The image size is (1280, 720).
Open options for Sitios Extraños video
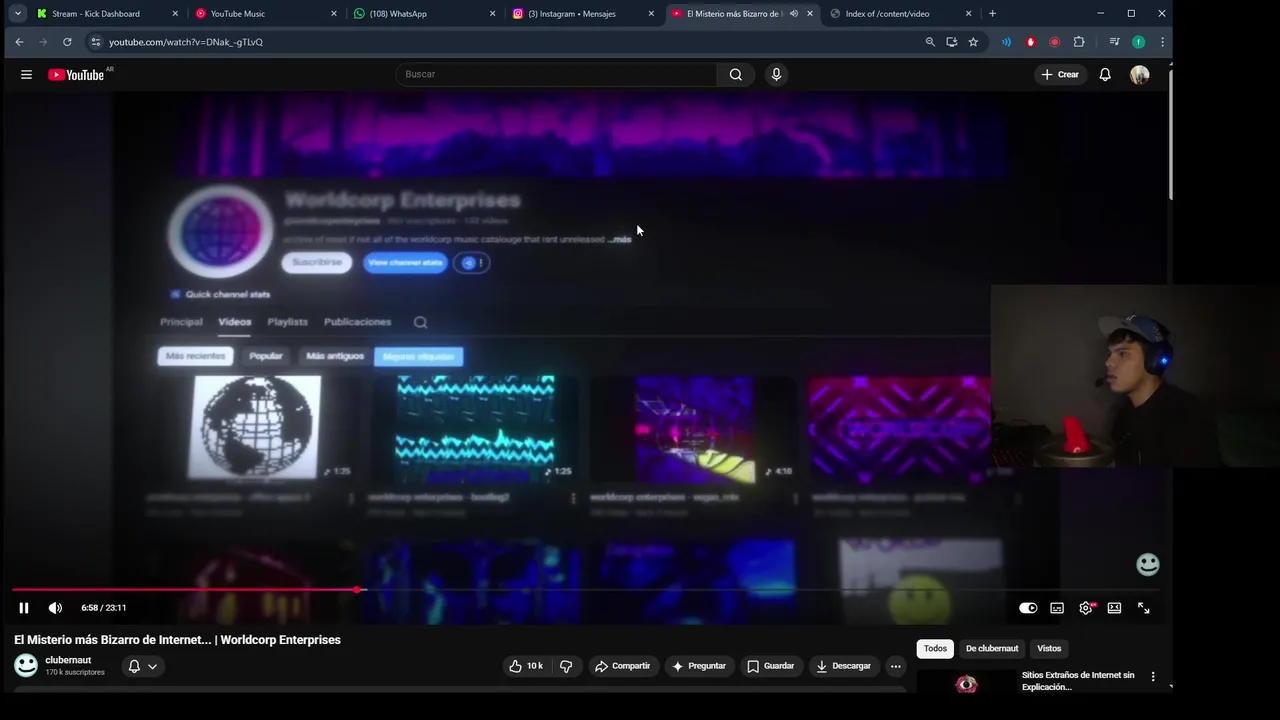pyautogui.click(x=1153, y=677)
